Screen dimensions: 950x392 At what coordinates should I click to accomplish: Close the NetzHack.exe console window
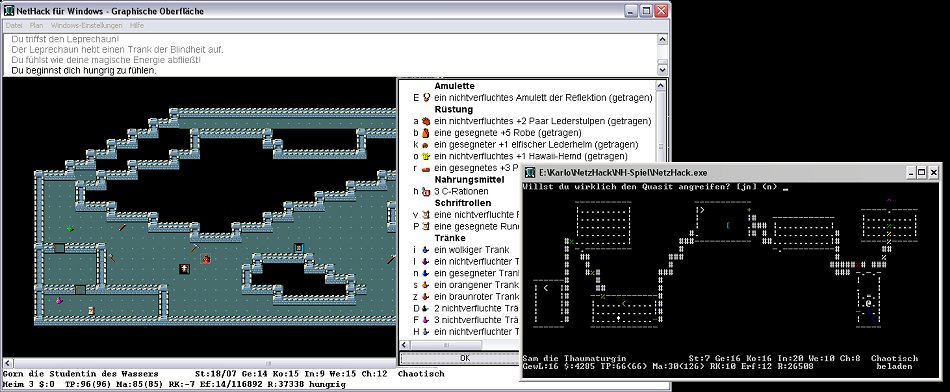934,173
